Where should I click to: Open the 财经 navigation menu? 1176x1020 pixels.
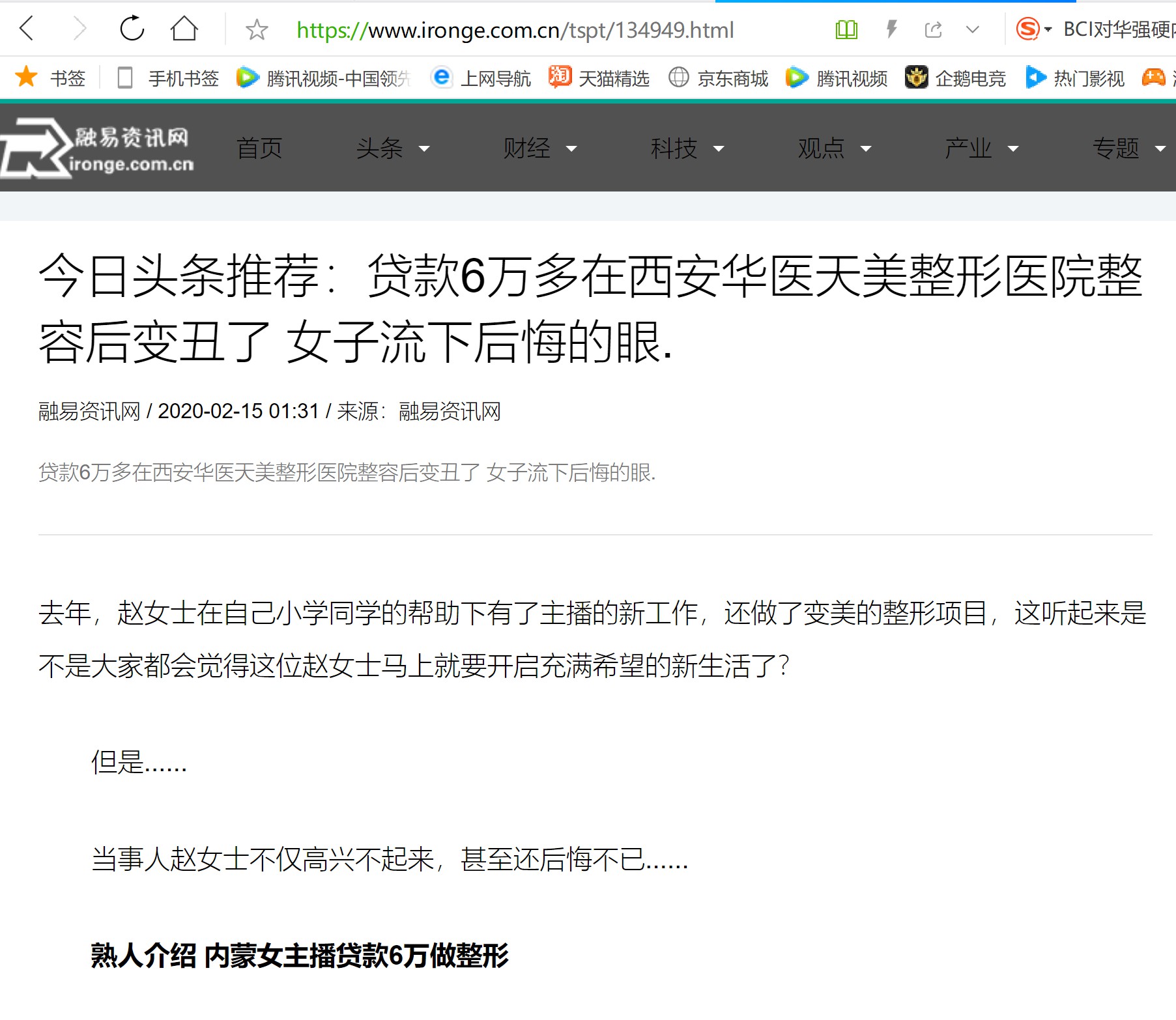526,149
